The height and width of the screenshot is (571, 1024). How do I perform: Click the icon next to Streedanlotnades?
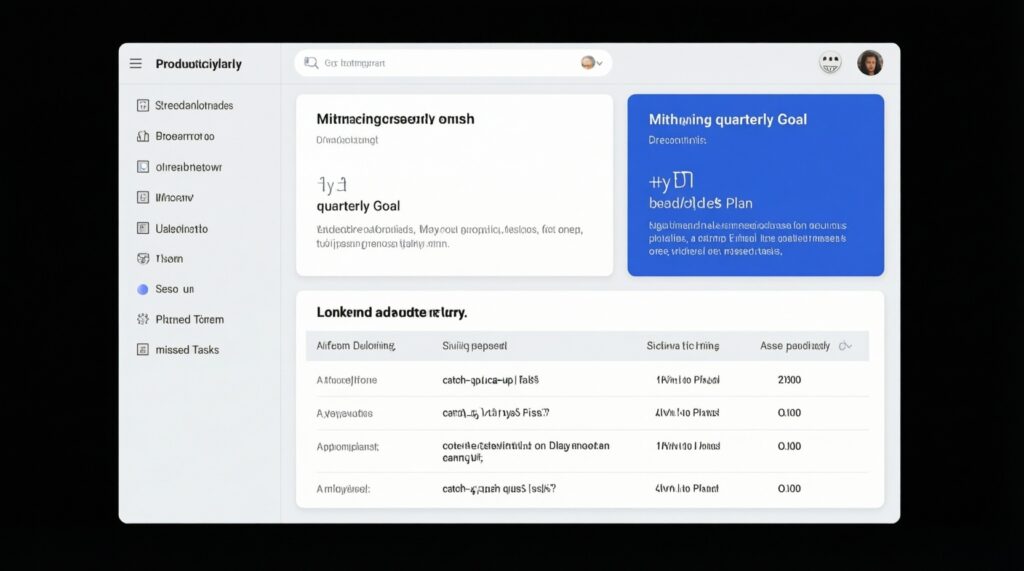click(142, 105)
